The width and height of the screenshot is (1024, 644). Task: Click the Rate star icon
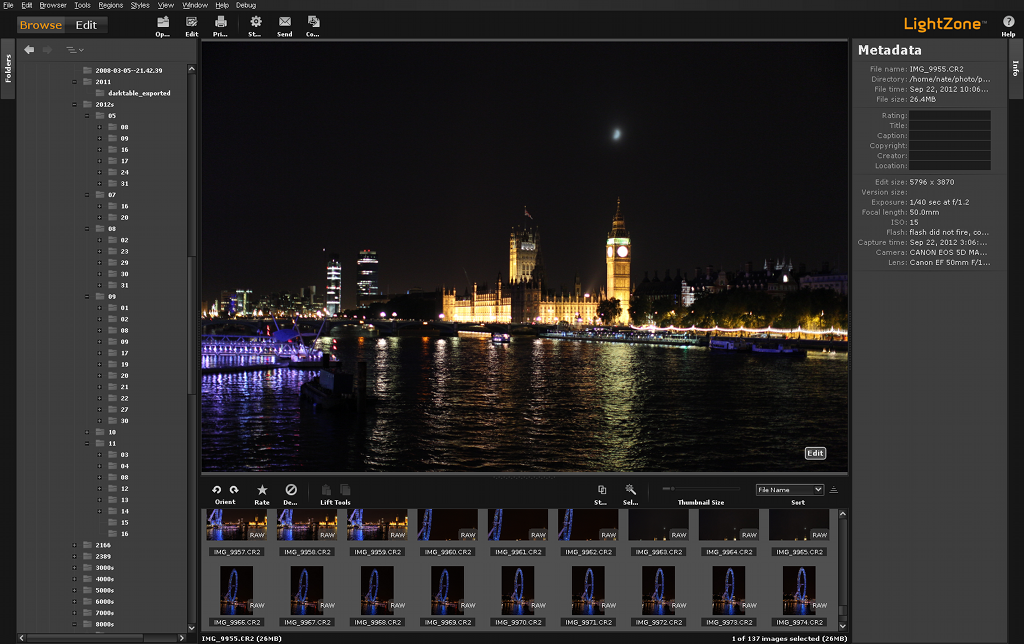pos(262,489)
